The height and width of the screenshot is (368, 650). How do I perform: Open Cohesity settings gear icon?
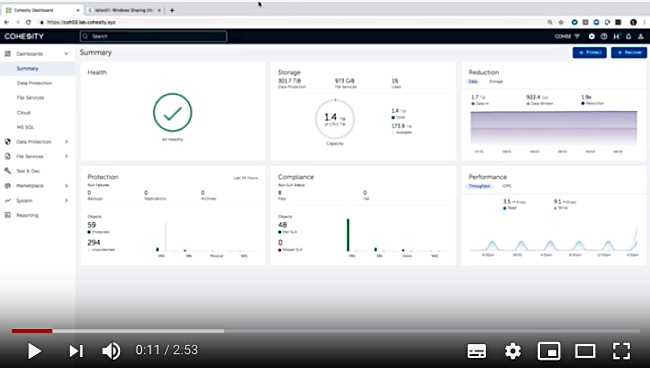point(592,36)
